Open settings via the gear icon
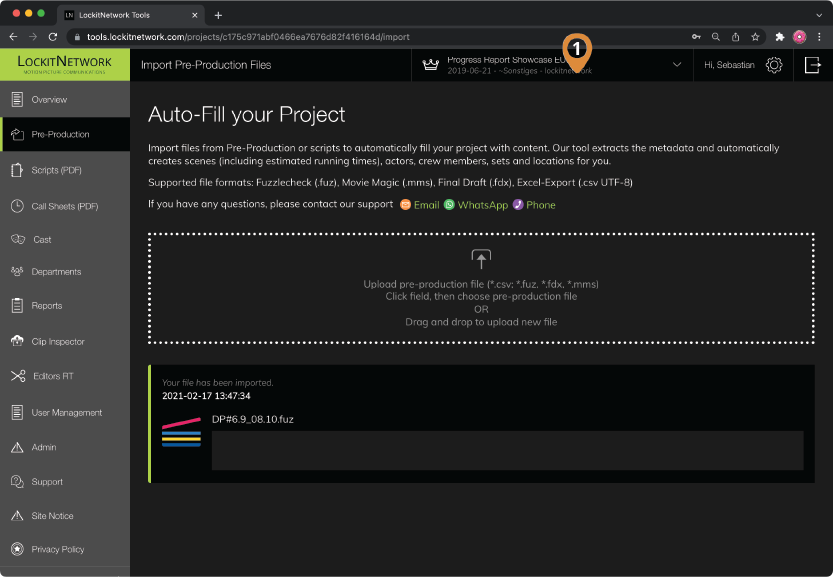This screenshot has width=833, height=577. coord(774,65)
